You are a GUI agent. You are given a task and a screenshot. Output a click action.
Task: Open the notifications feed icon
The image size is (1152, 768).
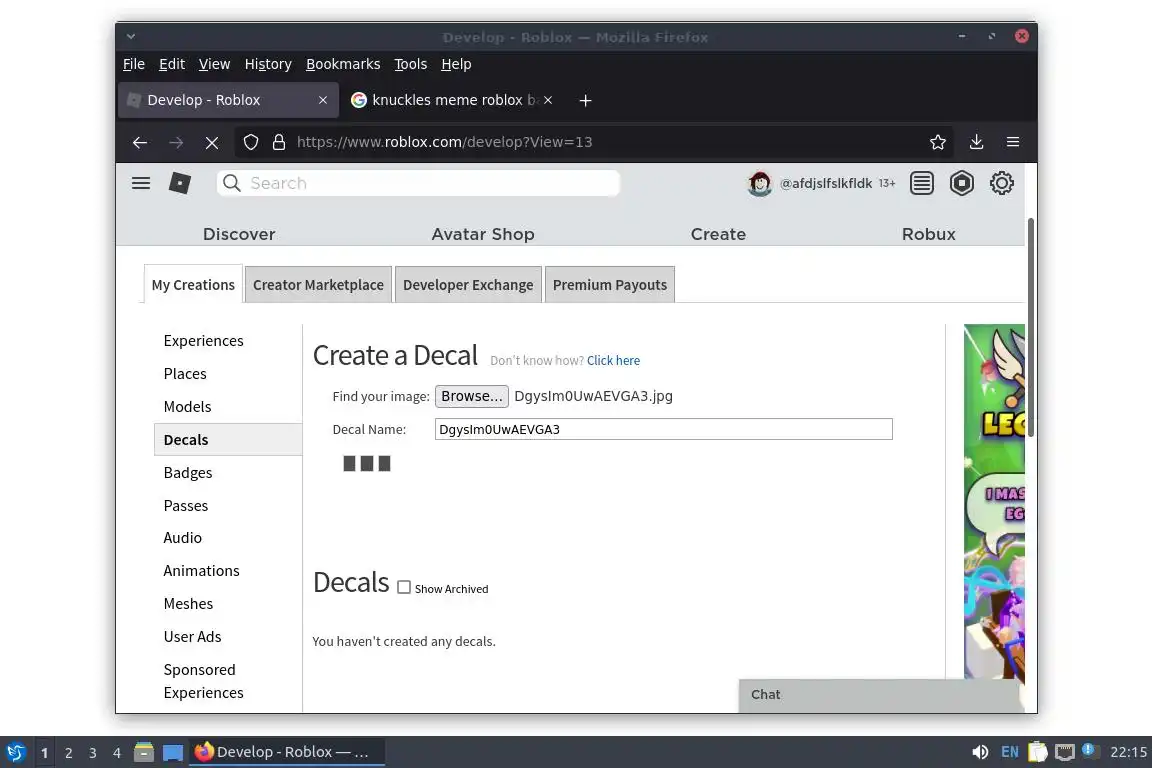click(921, 183)
